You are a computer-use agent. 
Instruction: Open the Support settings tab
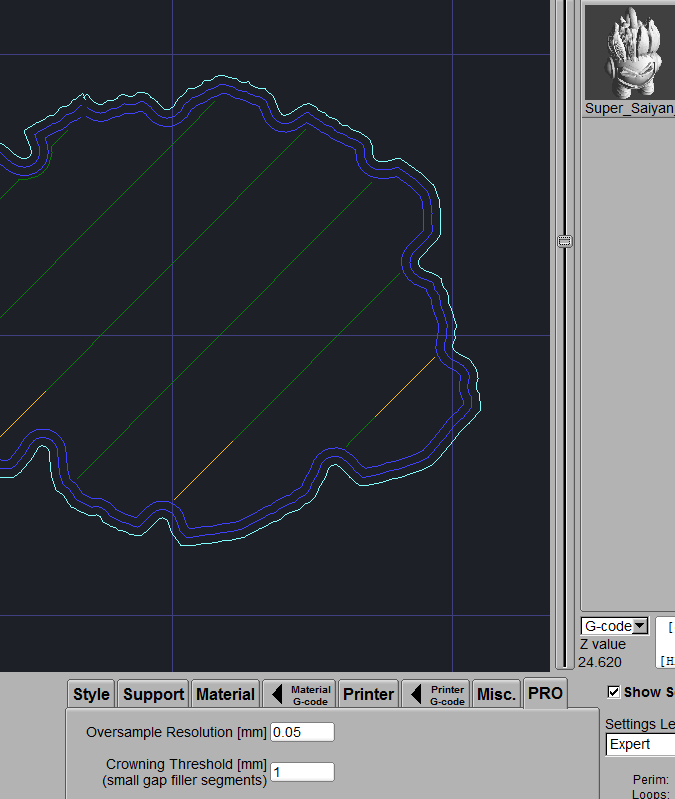pos(153,694)
